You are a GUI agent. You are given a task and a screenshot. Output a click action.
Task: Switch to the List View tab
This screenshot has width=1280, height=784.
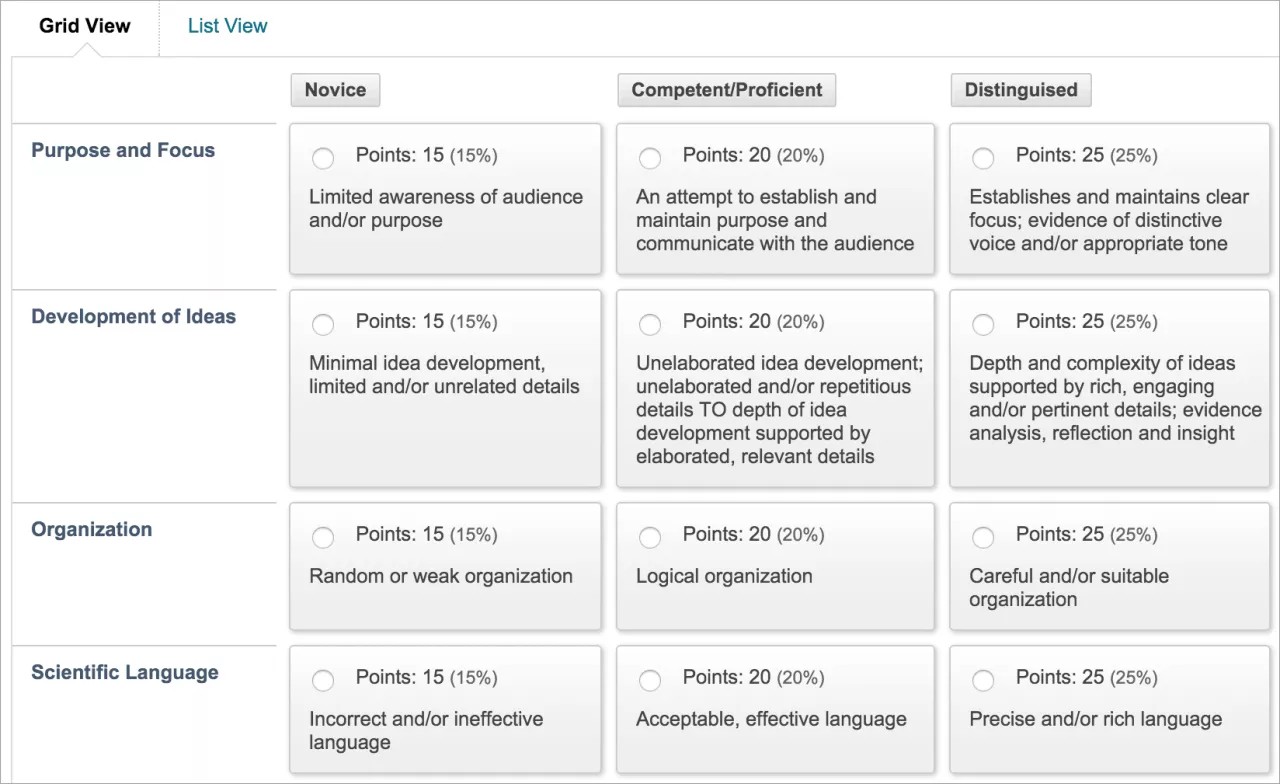tap(227, 26)
